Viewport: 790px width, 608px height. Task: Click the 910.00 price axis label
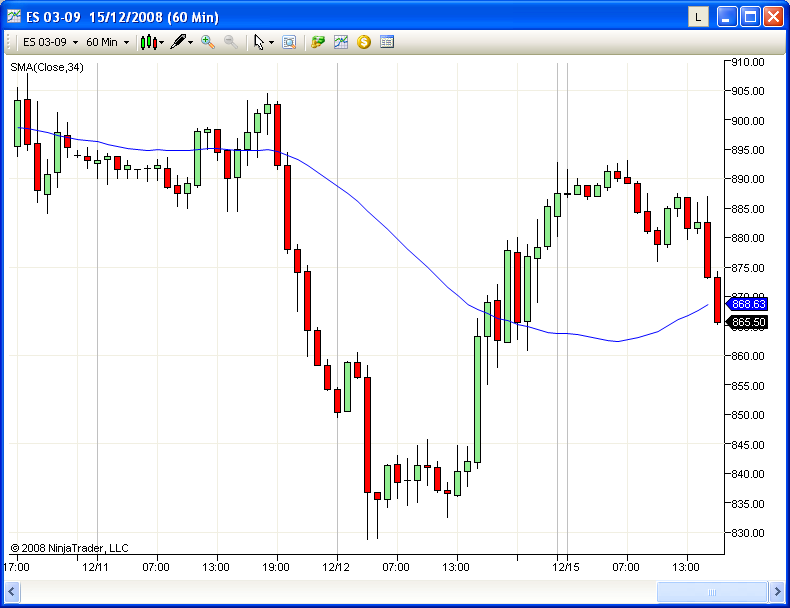(748, 62)
